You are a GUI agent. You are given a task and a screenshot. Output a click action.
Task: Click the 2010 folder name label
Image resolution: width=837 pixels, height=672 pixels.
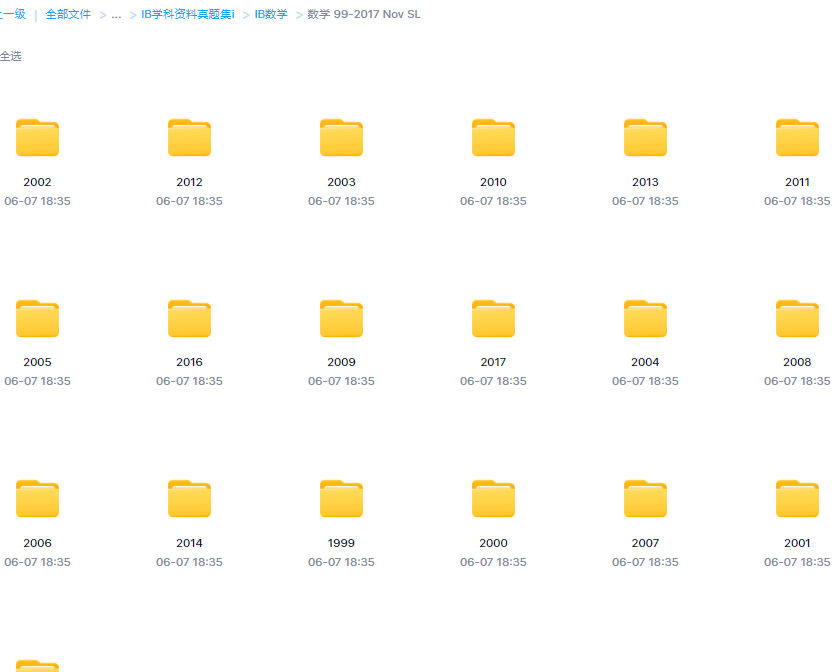point(493,182)
